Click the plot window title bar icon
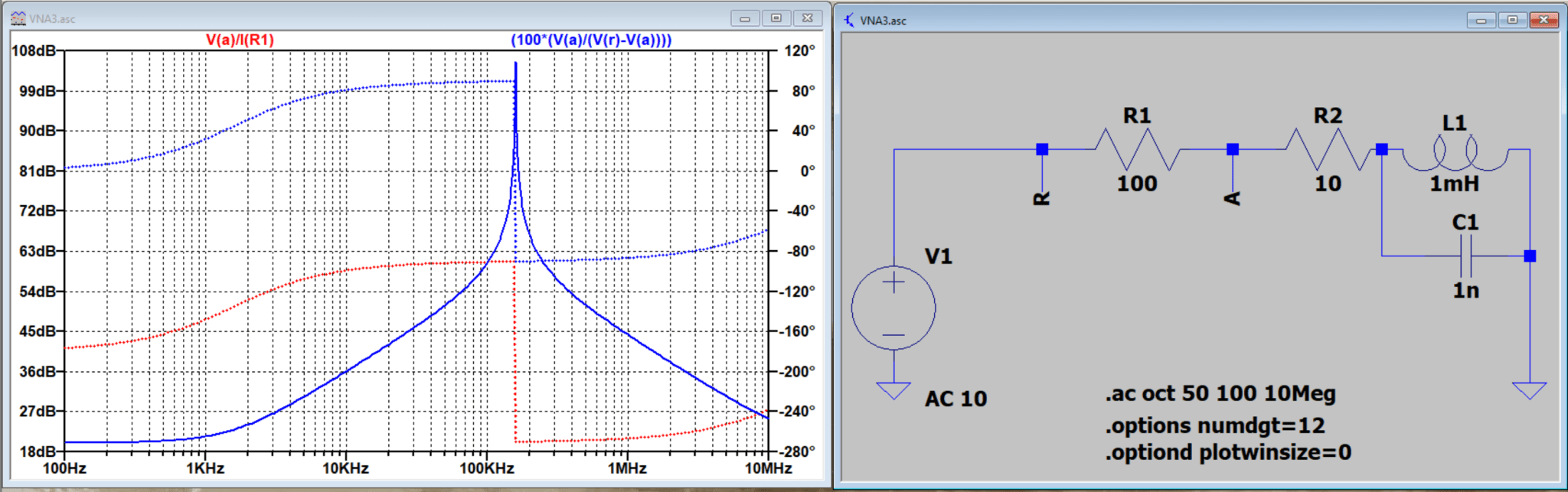 pyautogui.click(x=18, y=18)
